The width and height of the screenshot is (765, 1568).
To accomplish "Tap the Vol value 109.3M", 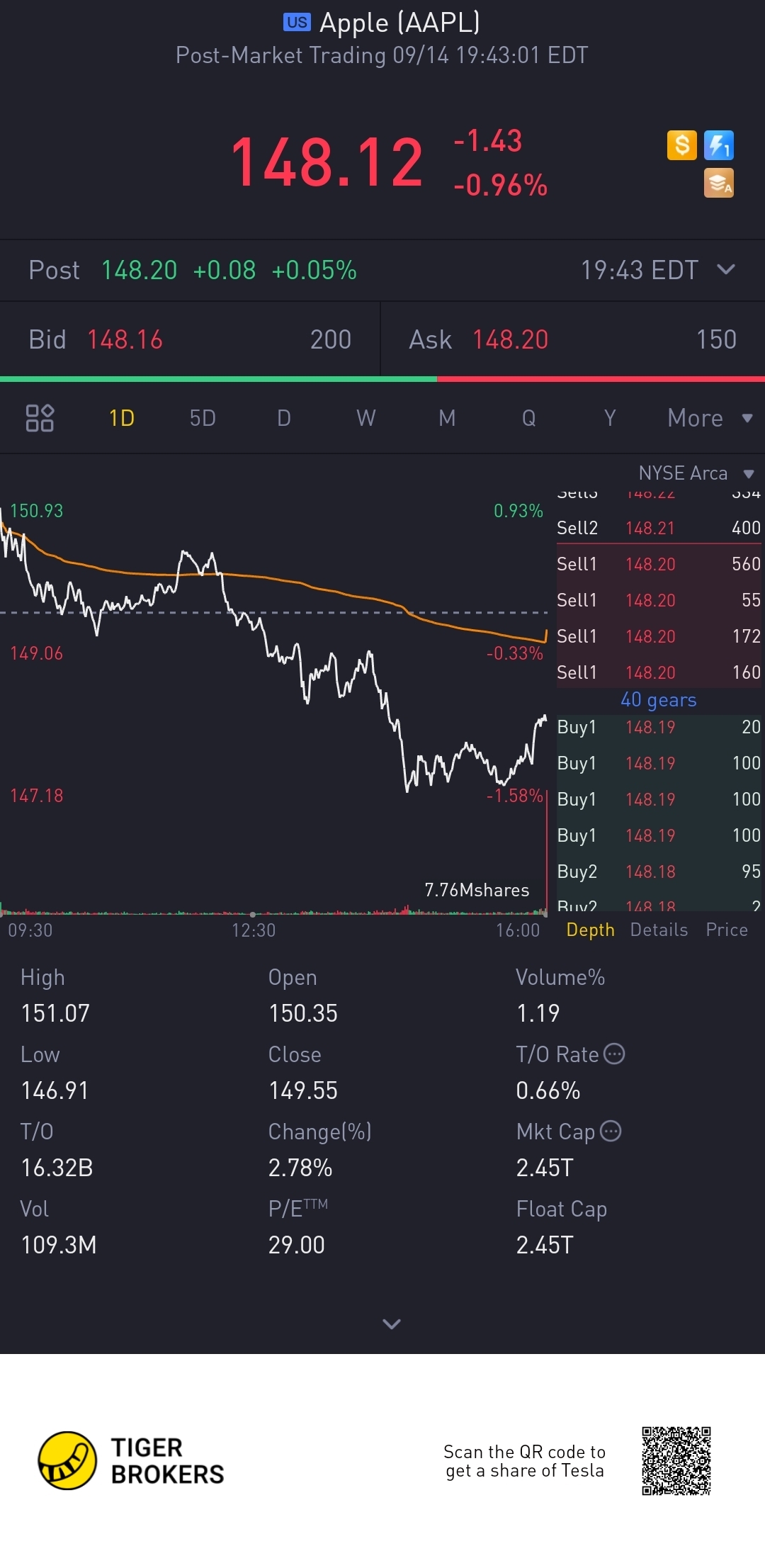I will click(59, 1245).
